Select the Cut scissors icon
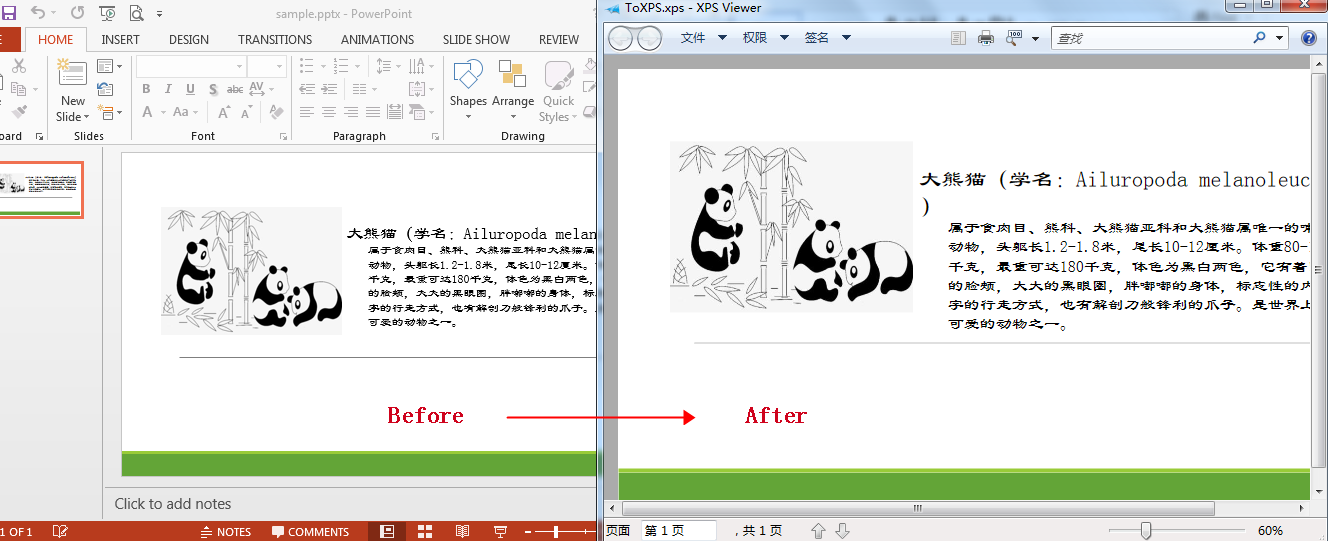1328x541 pixels. tap(19, 66)
